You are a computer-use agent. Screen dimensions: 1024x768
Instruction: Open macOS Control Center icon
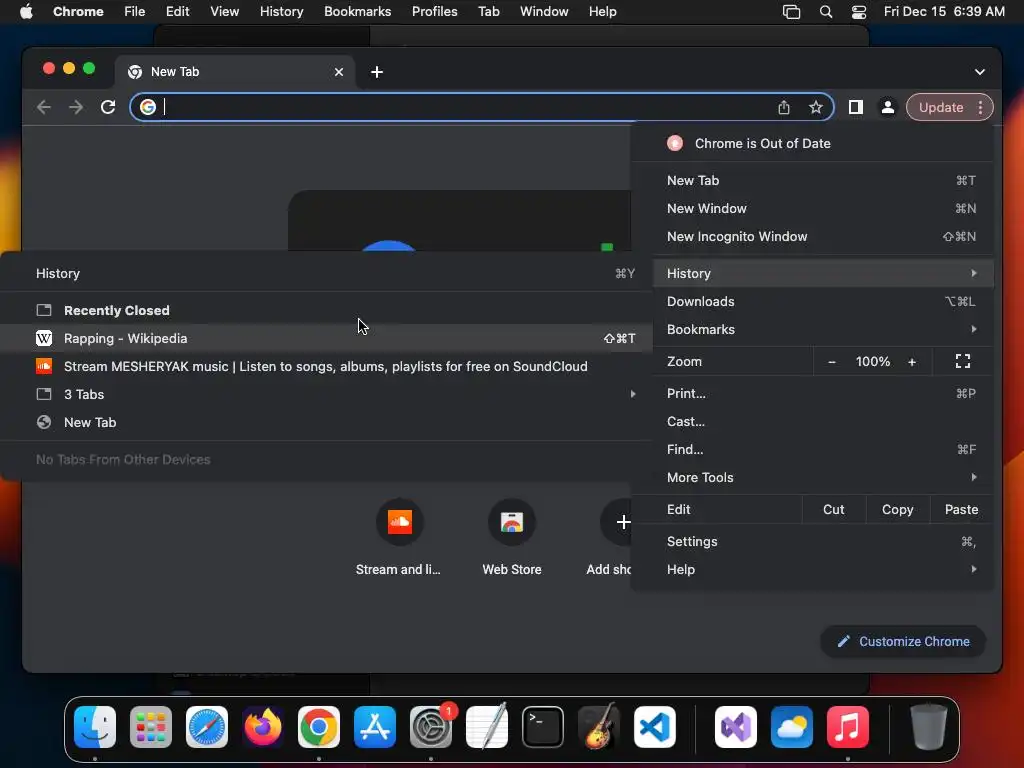(x=859, y=12)
